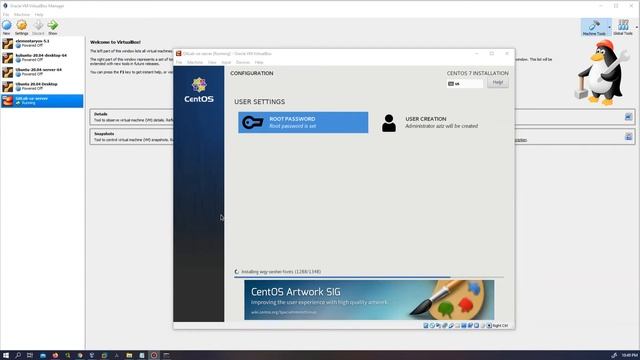Click the Snapshots tool icon in Manager

628,136
